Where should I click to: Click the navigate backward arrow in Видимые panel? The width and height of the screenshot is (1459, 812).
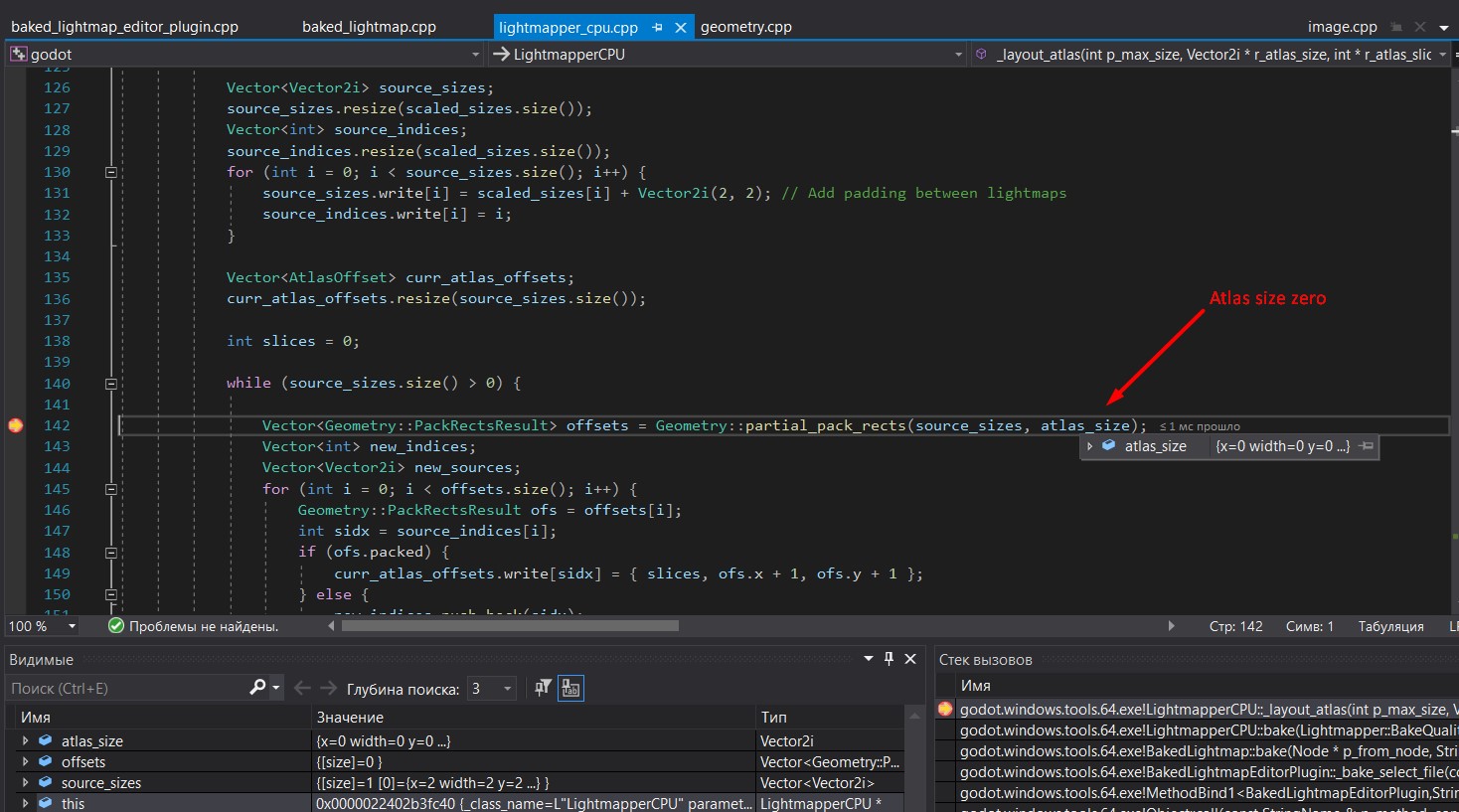[x=303, y=687]
